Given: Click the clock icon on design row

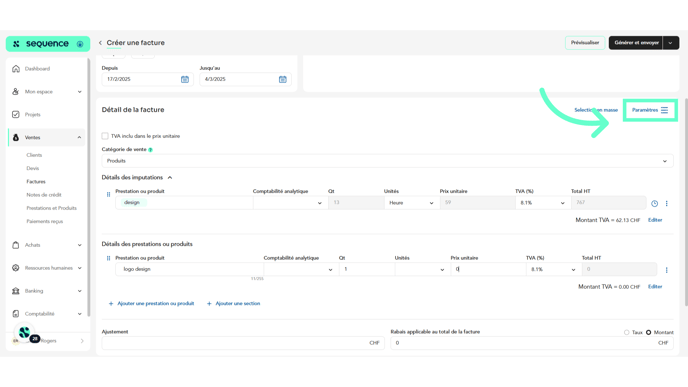Looking at the screenshot, I should point(654,204).
